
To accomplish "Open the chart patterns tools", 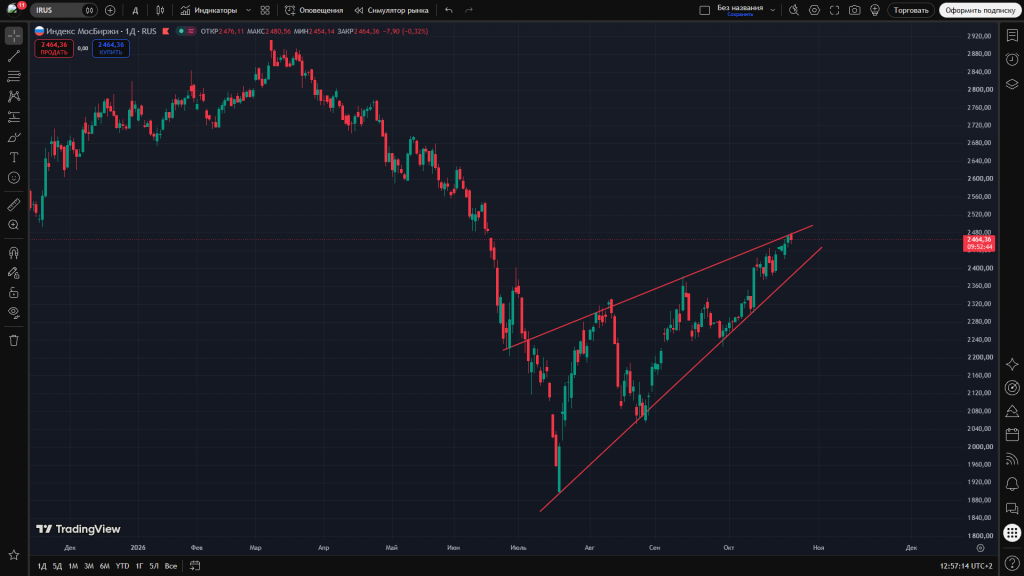I will coord(14,97).
